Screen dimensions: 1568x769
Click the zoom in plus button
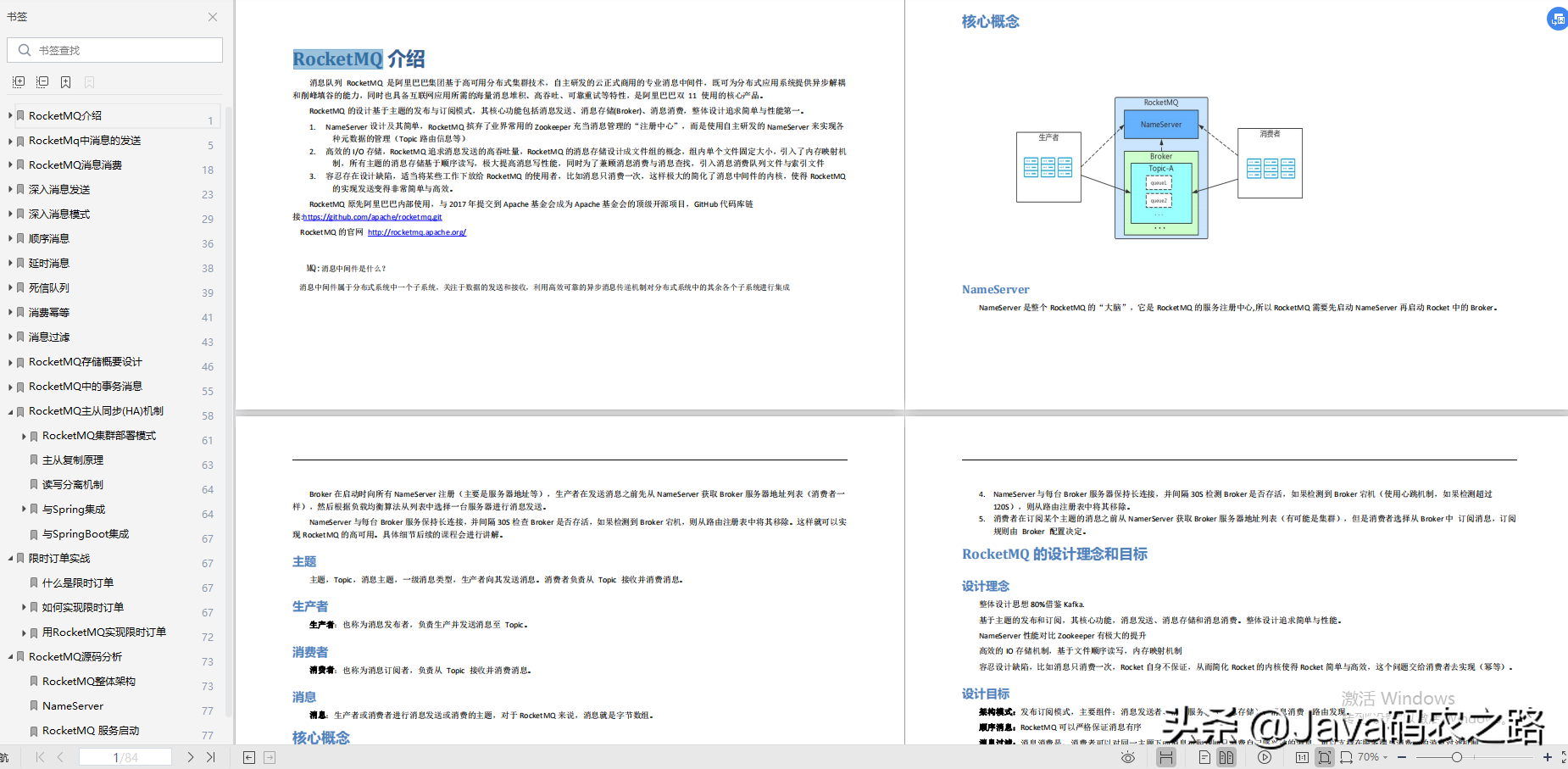click(x=1548, y=757)
